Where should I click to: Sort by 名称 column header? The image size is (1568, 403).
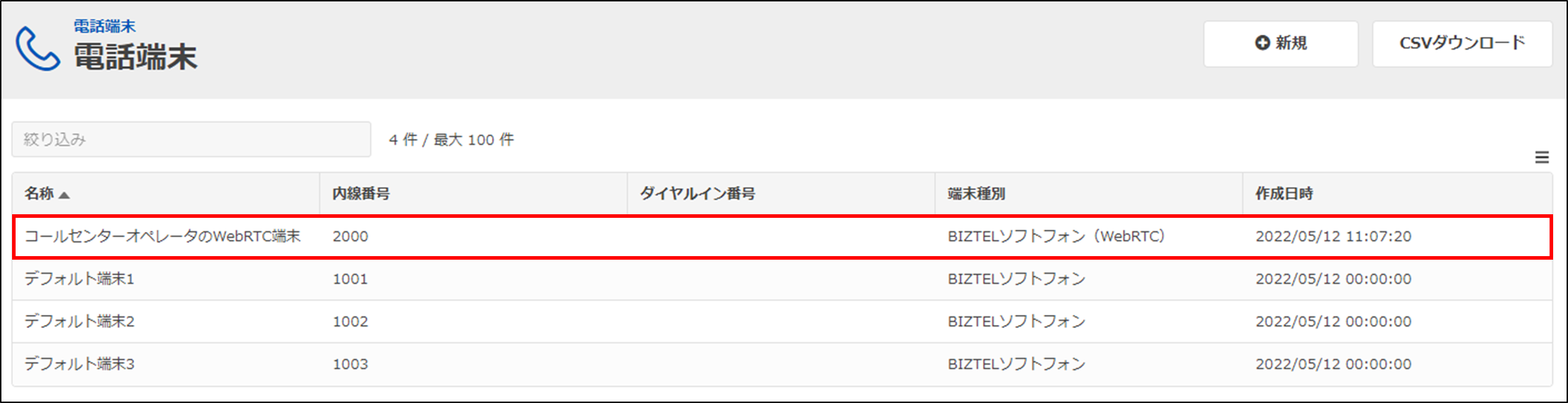[39, 194]
